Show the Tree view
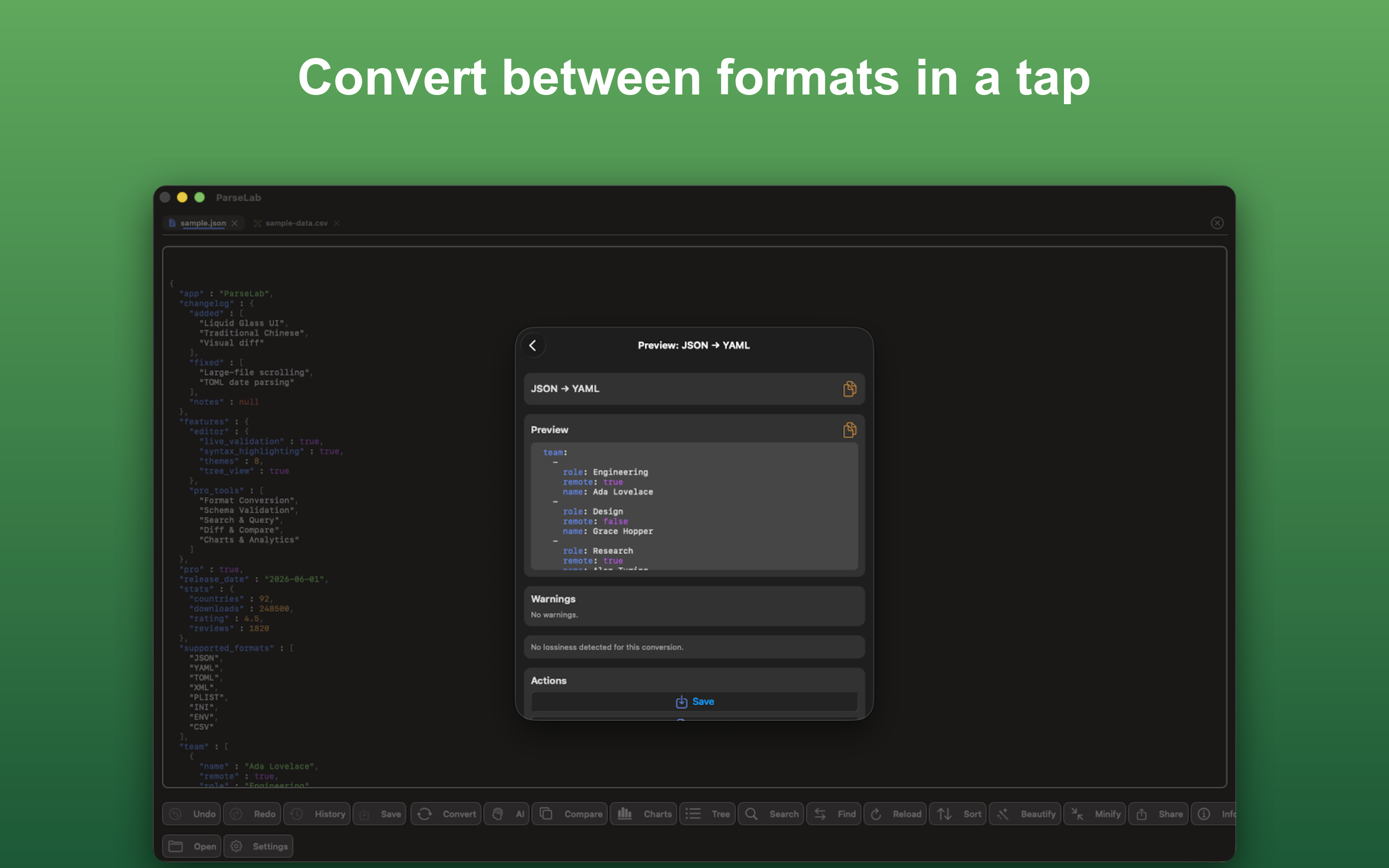 707,814
